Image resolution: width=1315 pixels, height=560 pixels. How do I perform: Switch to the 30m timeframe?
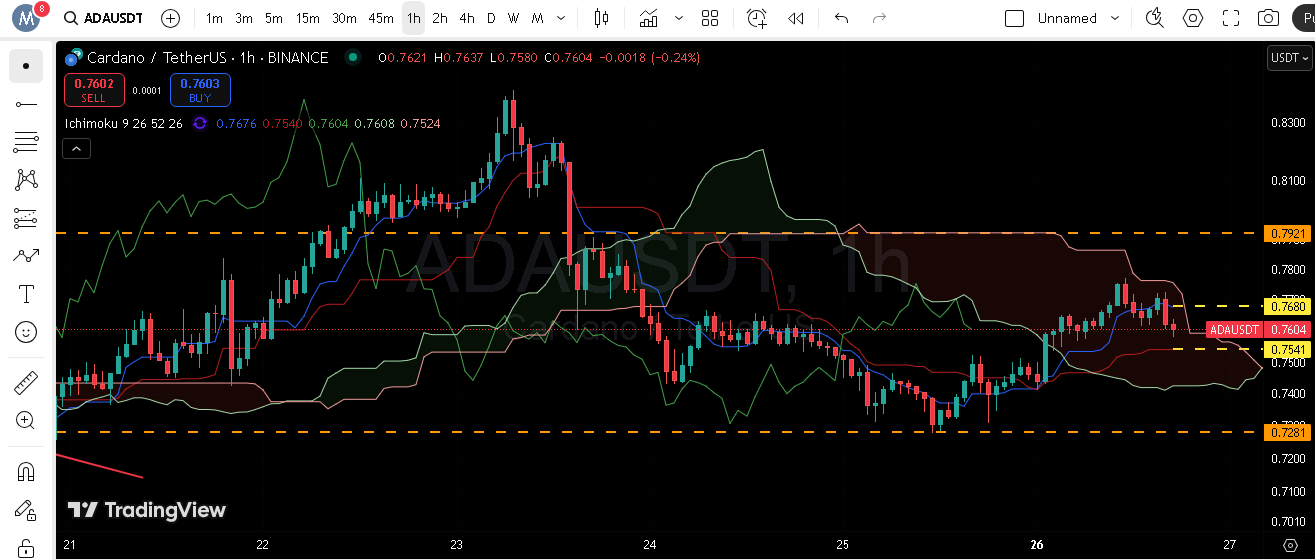(344, 18)
